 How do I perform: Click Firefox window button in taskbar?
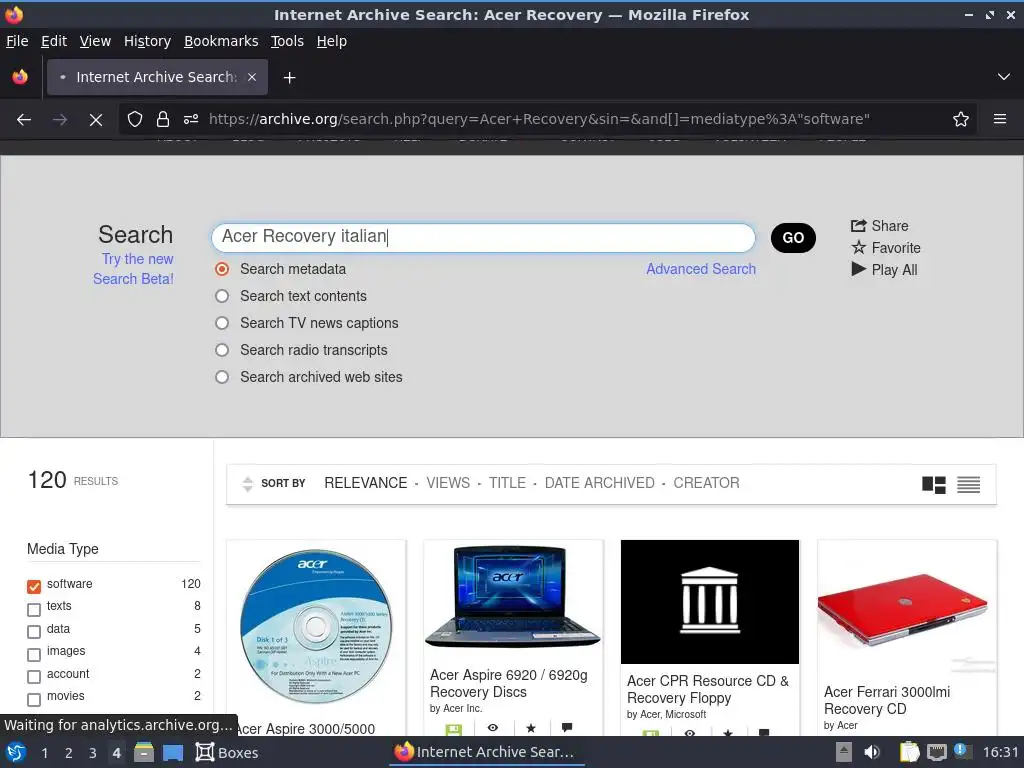coord(485,752)
